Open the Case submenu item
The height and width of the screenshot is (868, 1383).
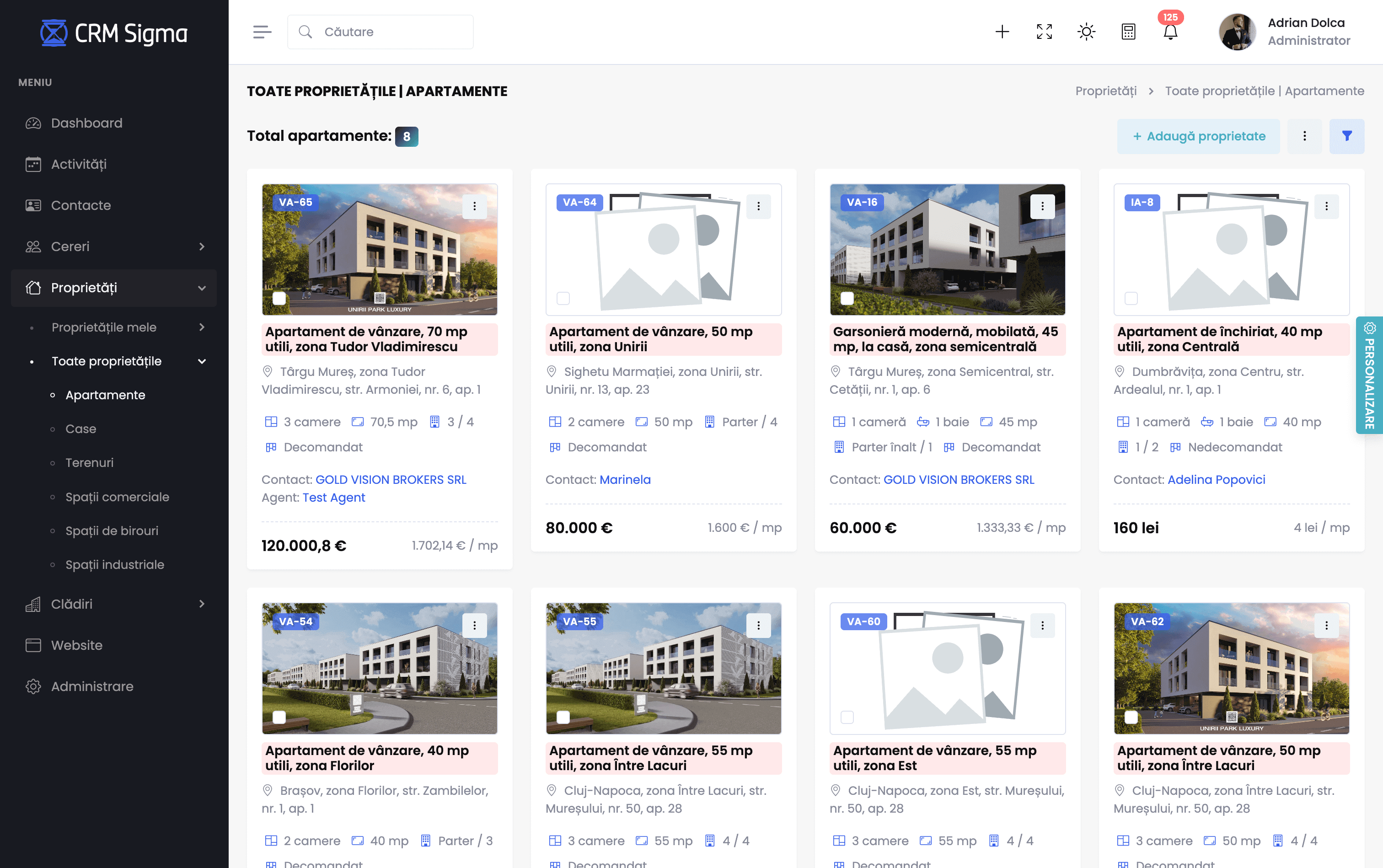[81, 429]
